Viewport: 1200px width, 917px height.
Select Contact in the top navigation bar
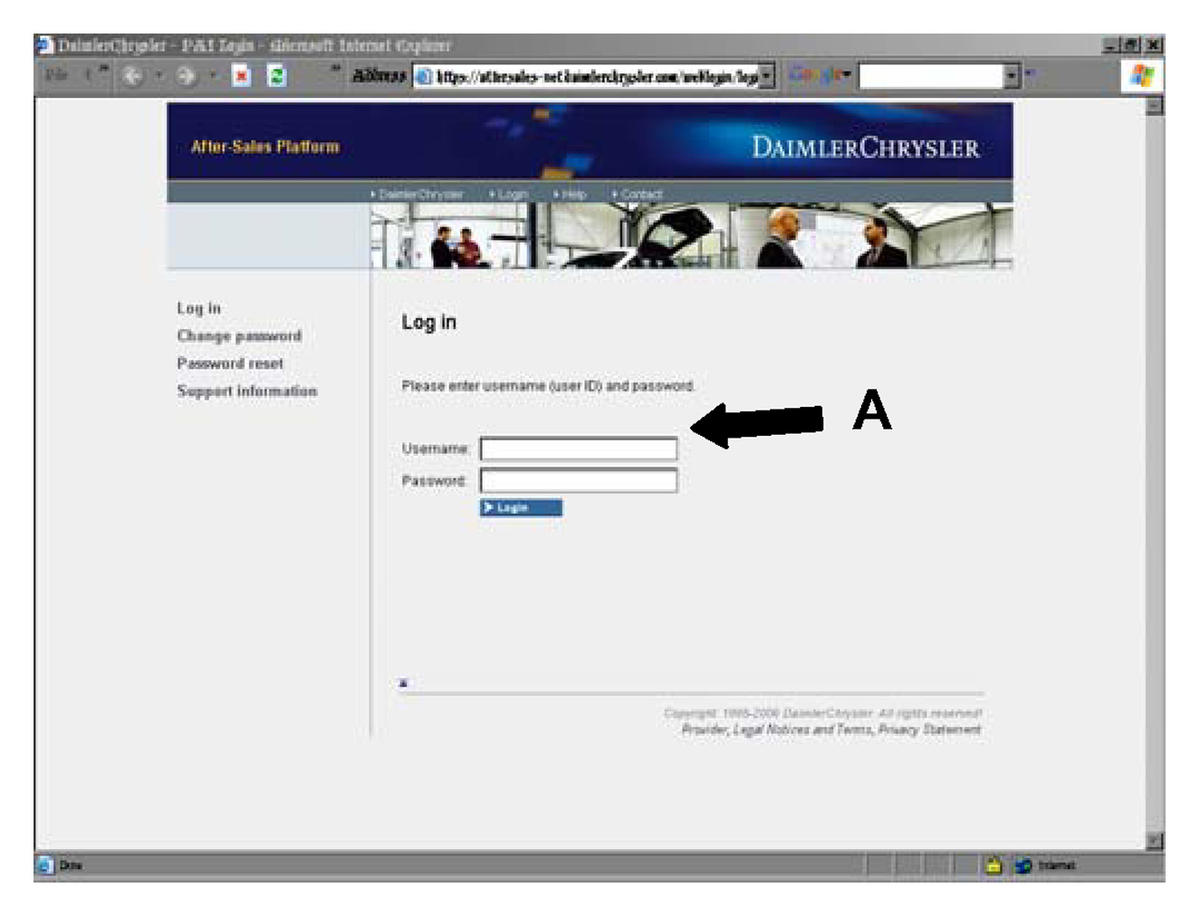pyautogui.click(x=637, y=194)
